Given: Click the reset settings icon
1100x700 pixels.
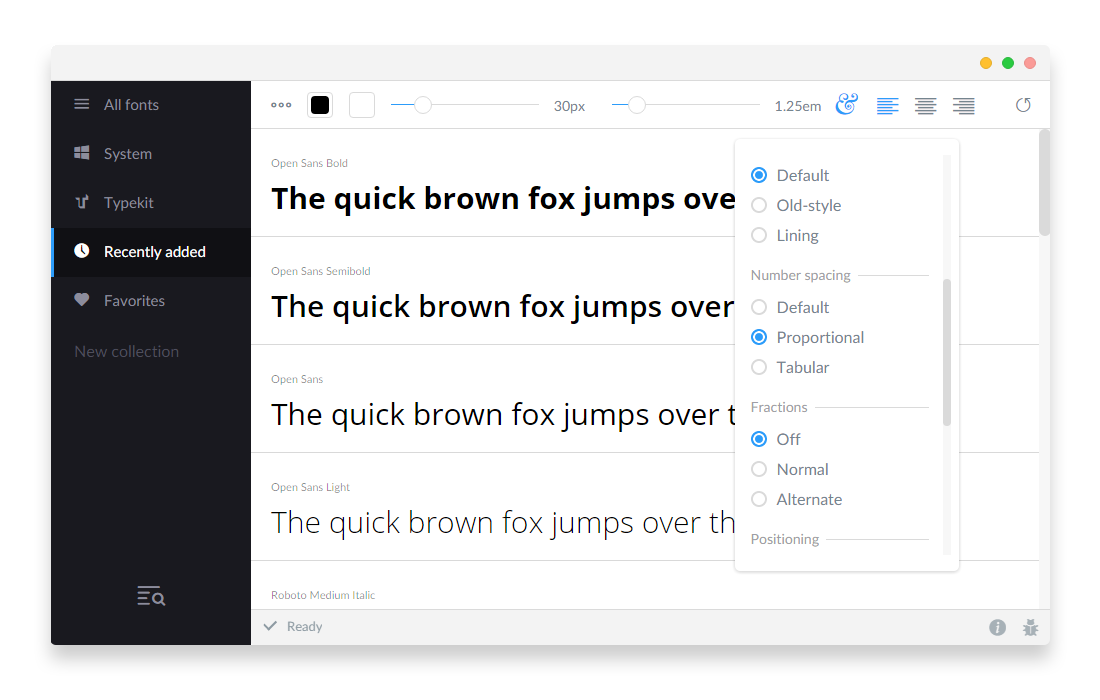Looking at the screenshot, I should [1024, 105].
